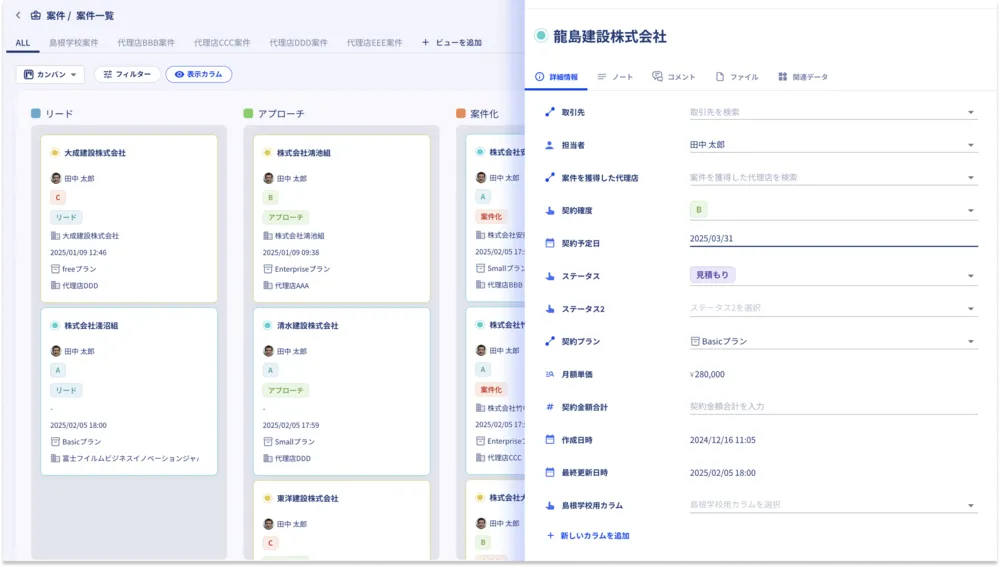Expand the 取引先 search dropdown

[x=970, y=112]
